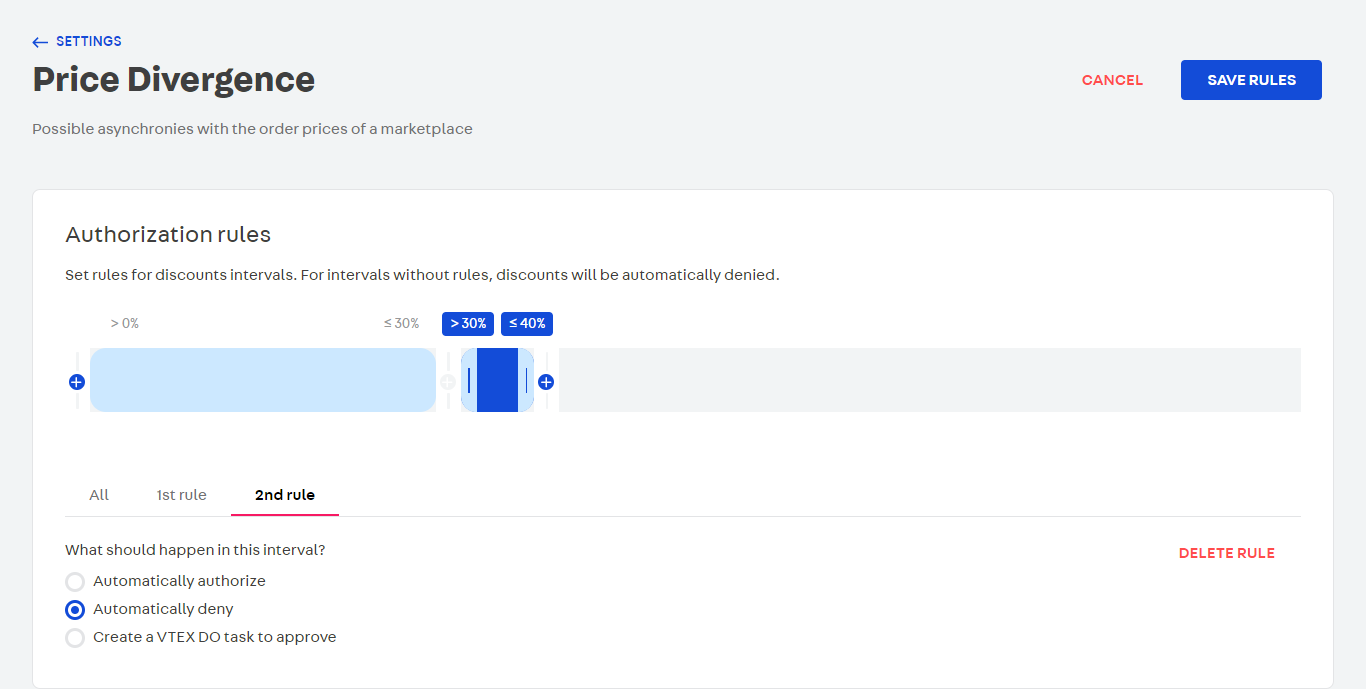
Task: Click the right handle of the second interval
Action: (x=527, y=381)
